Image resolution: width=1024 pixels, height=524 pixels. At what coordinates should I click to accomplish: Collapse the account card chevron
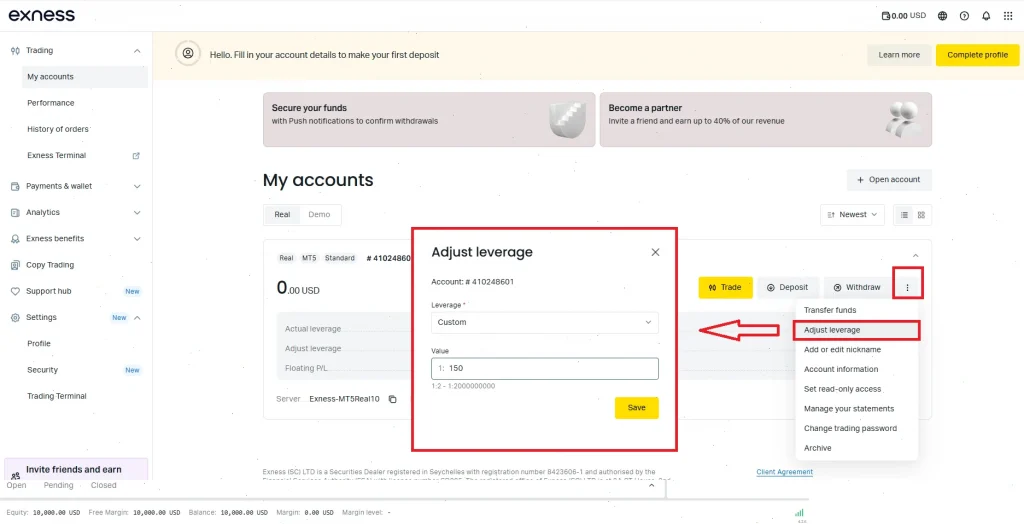tap(916, 257)
